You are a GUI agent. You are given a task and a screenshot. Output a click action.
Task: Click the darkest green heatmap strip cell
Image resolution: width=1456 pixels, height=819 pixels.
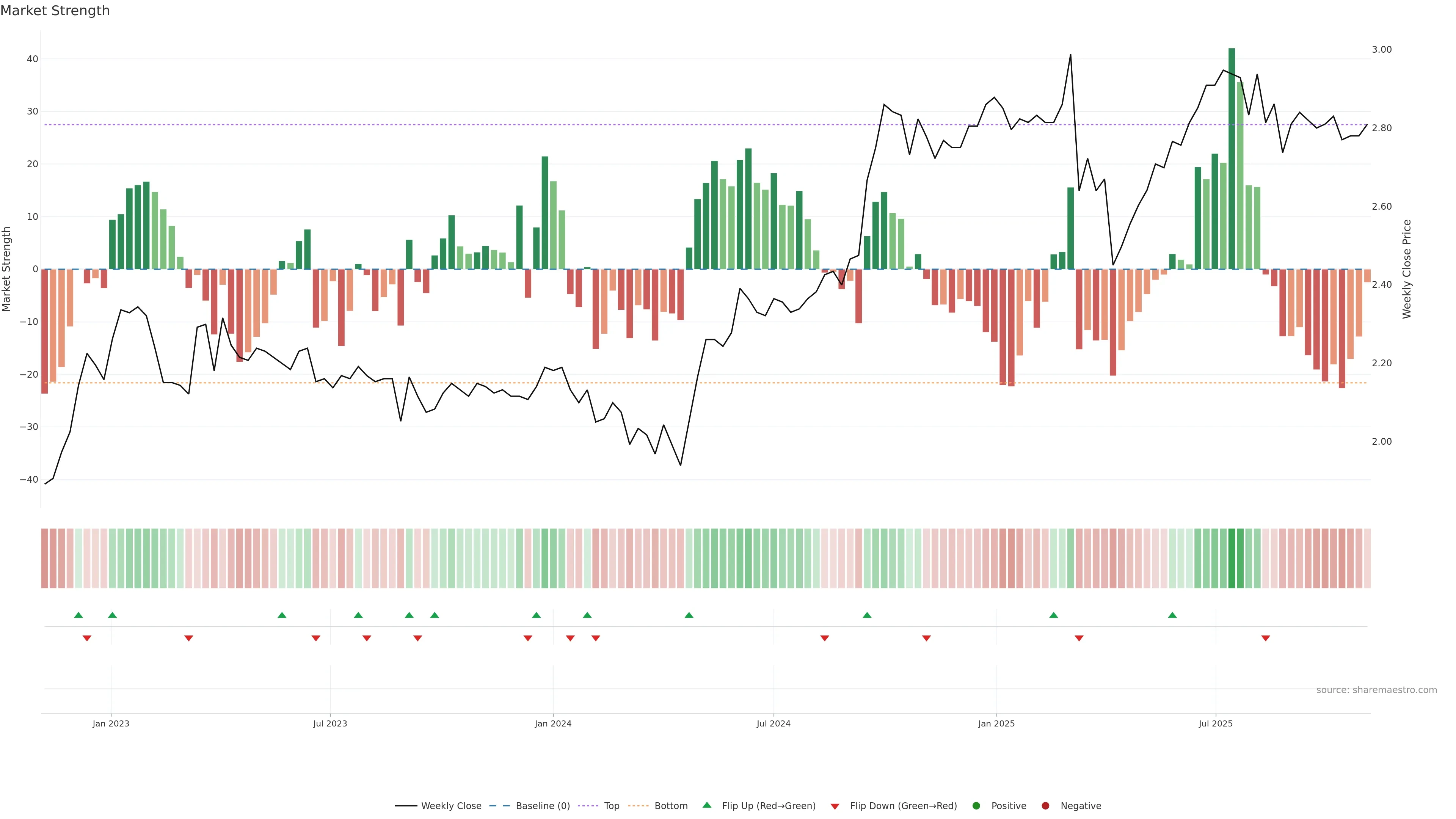pyautogui.click(x=1232, y=558)
